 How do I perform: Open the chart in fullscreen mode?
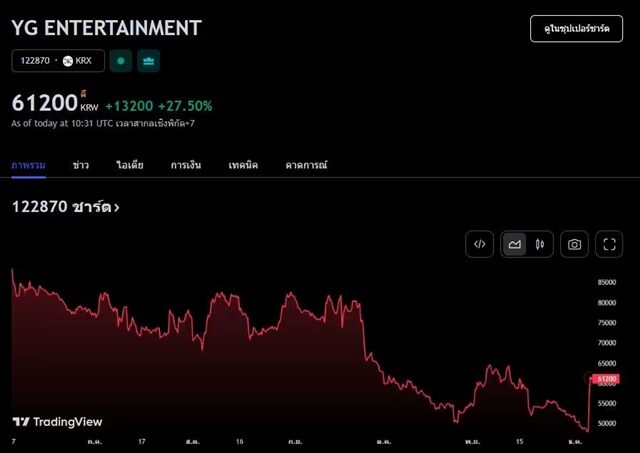coord(609,244)
